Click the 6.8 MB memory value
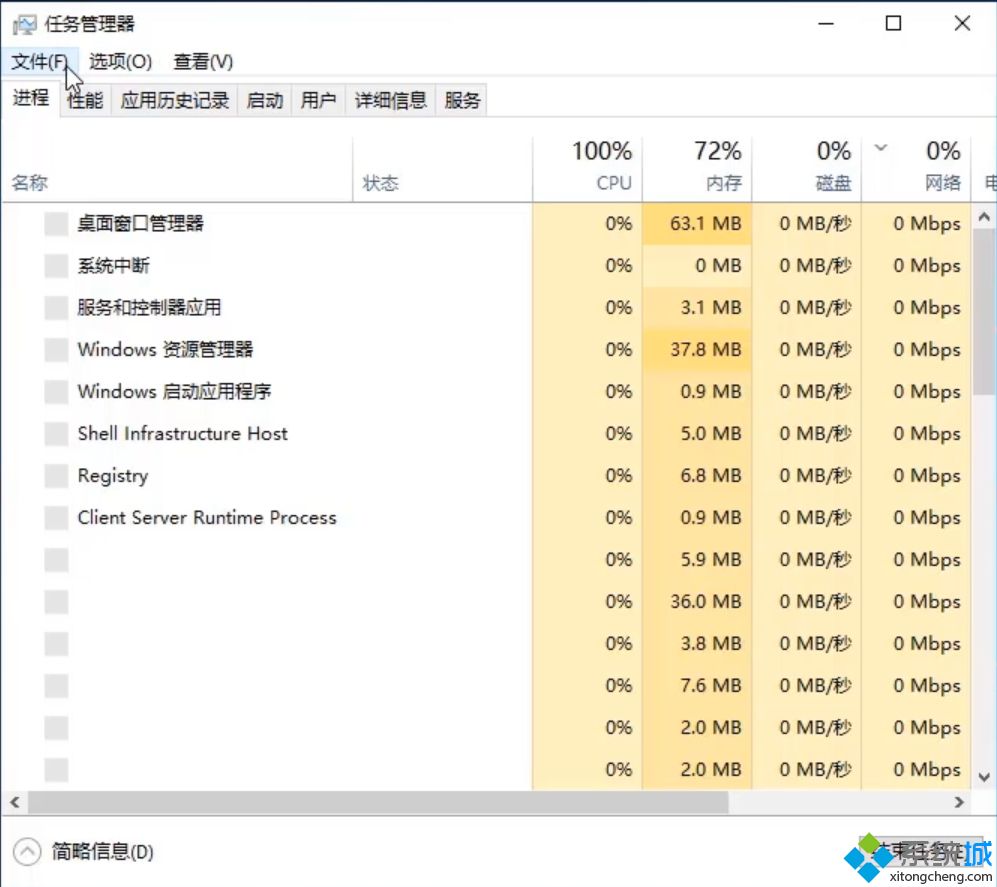Viewport: 997px width, 887px height. tap(710, 476)
